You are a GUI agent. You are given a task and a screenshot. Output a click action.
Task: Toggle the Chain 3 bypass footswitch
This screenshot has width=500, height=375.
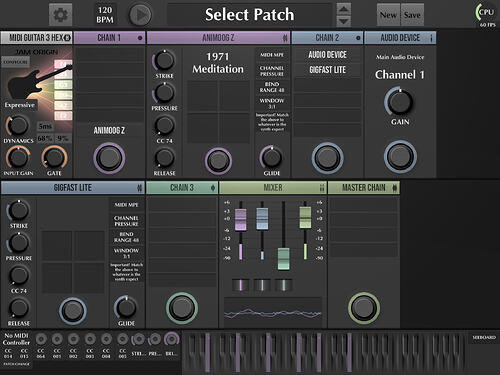182,308
